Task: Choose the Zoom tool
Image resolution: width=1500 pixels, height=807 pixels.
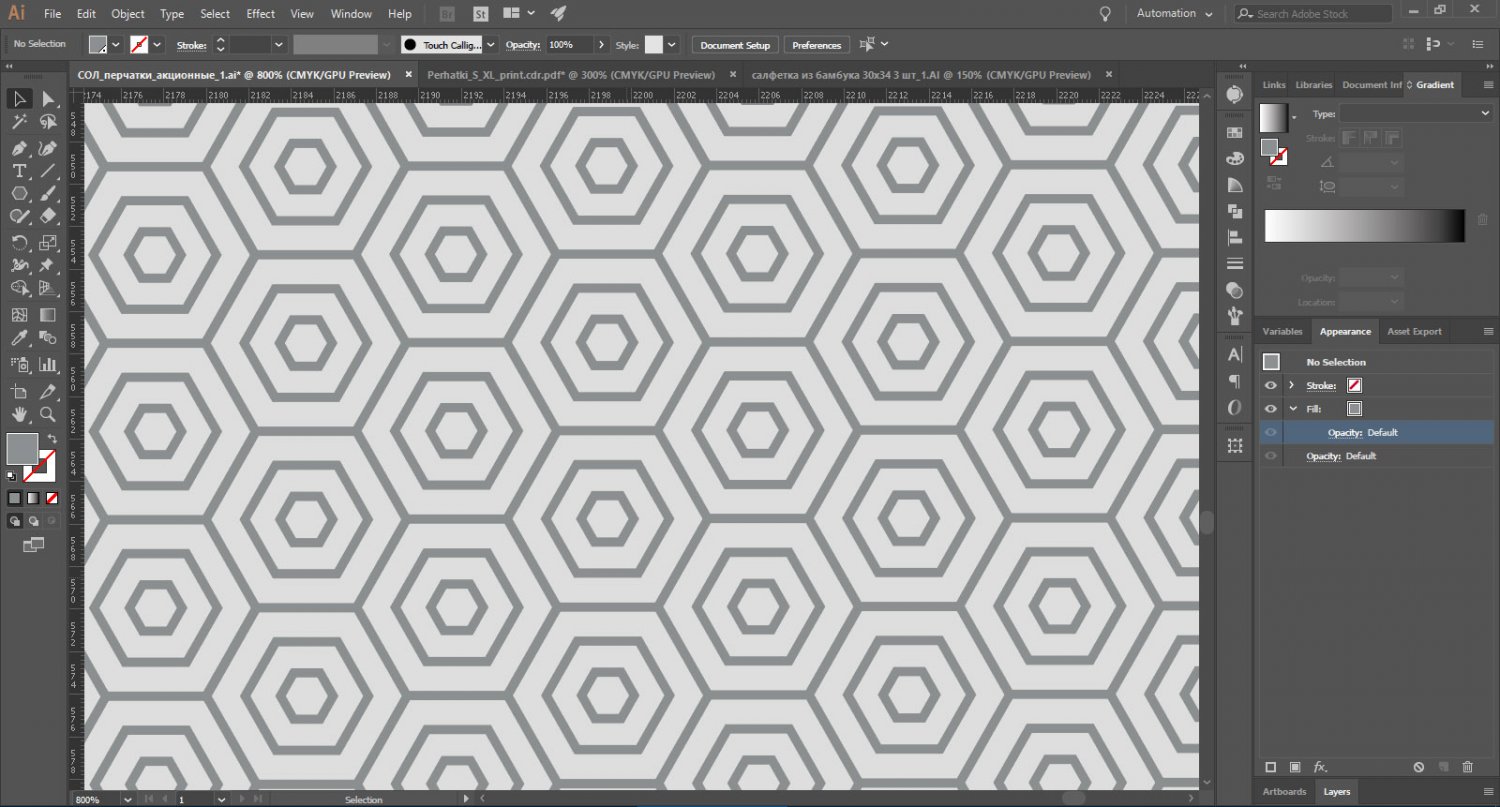Action: click(x=47, y=414)
